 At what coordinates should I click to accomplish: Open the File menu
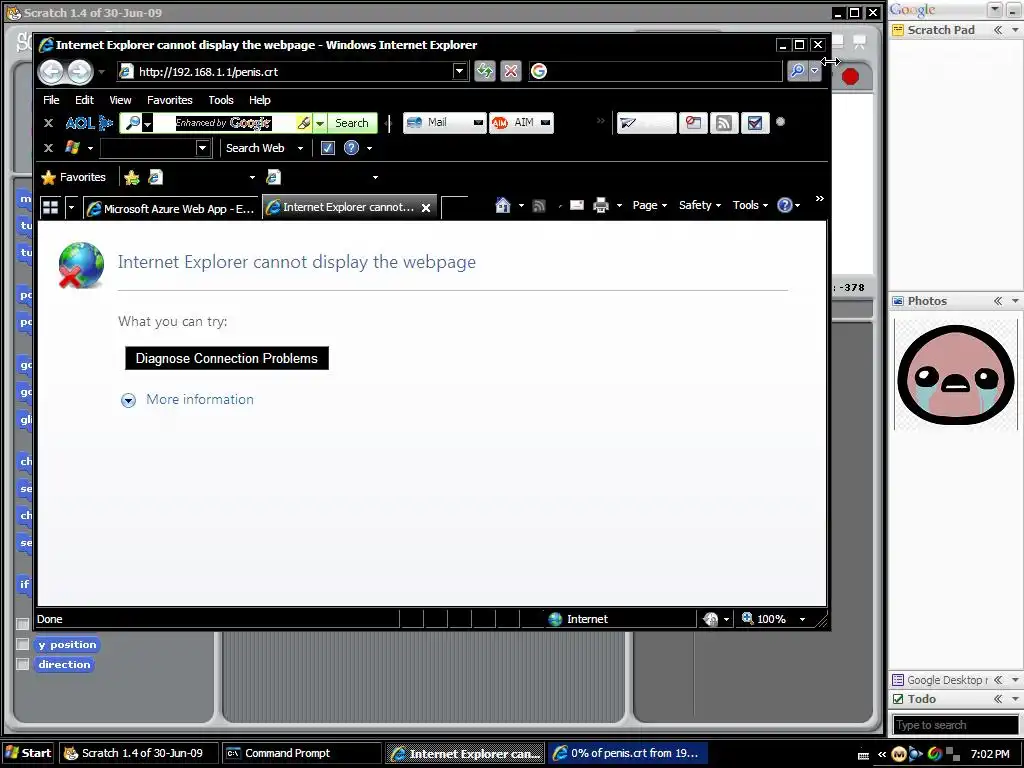(51, 100)
